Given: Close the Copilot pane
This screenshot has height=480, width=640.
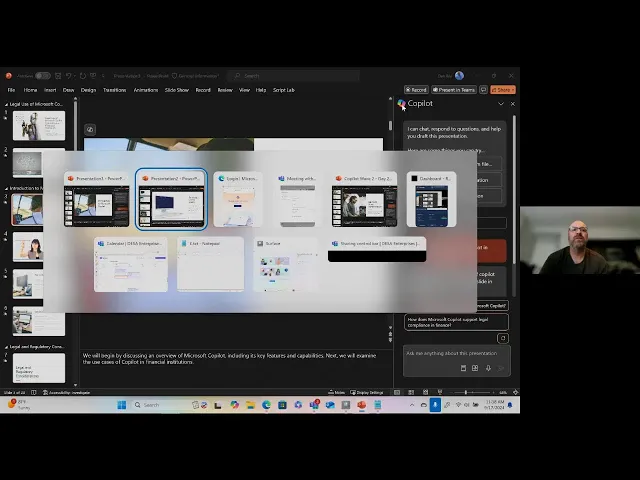Looking at the screenshot, I should [513, 104].
